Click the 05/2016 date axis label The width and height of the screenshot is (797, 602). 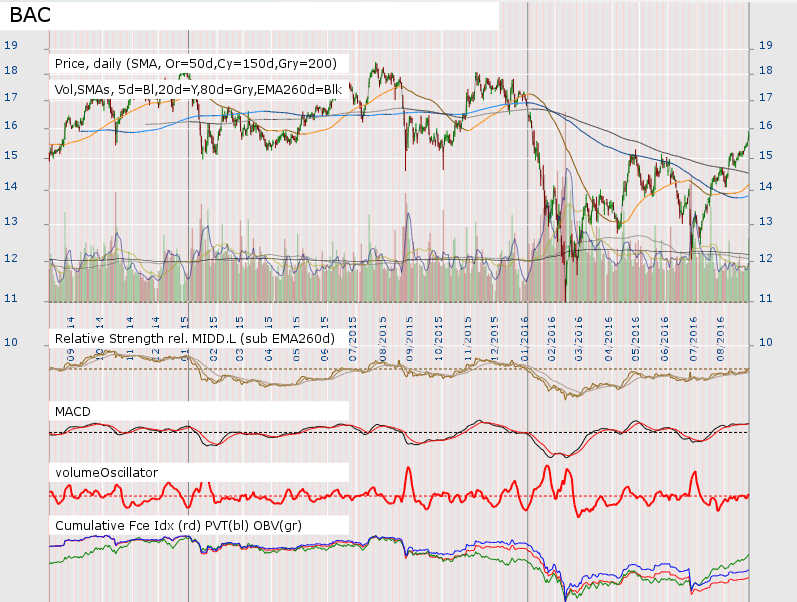coord(635,339)
